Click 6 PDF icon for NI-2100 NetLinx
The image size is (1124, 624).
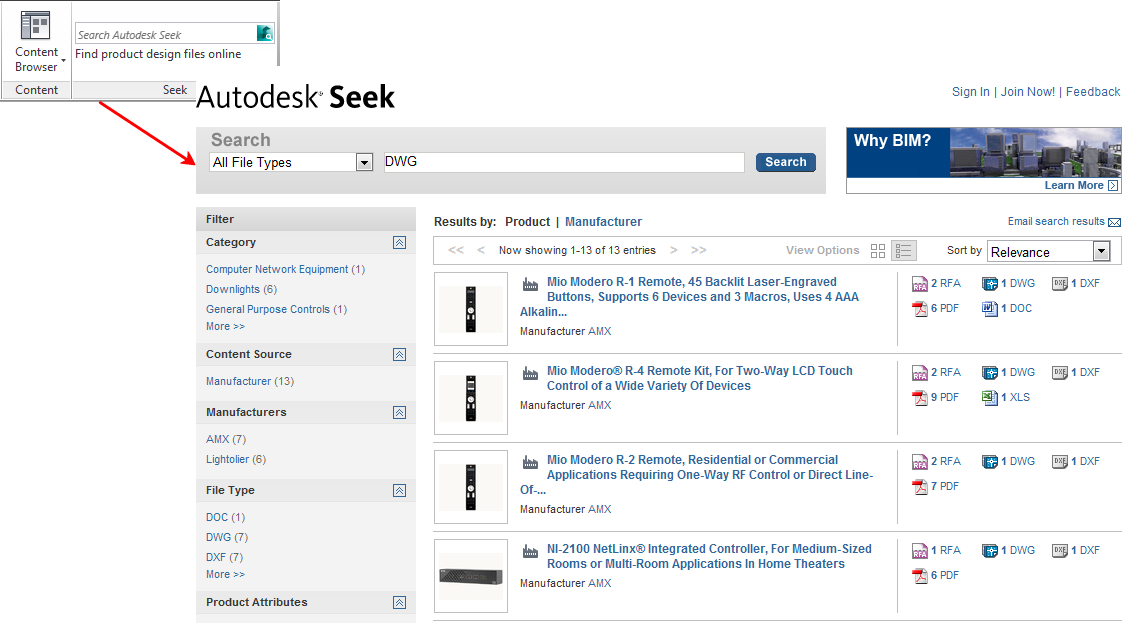pos(920,576)
